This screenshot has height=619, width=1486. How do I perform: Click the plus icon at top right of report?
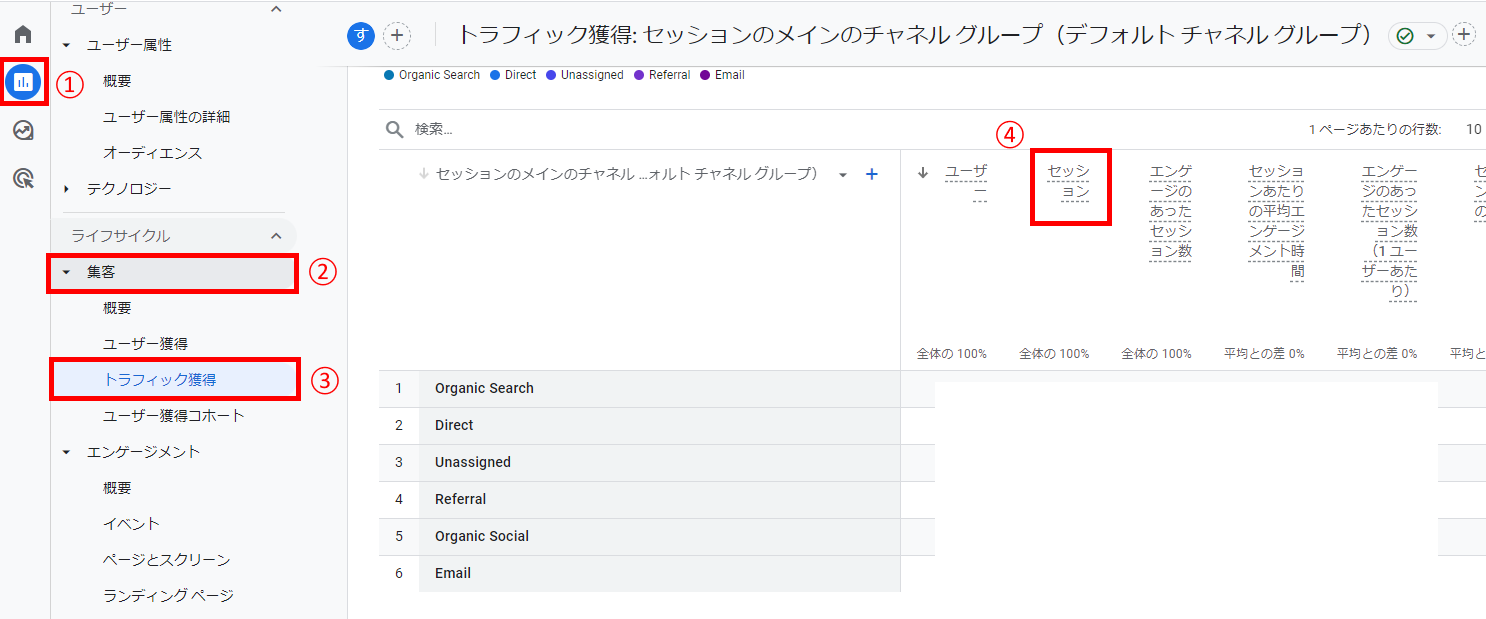[x=1464, y=34]
